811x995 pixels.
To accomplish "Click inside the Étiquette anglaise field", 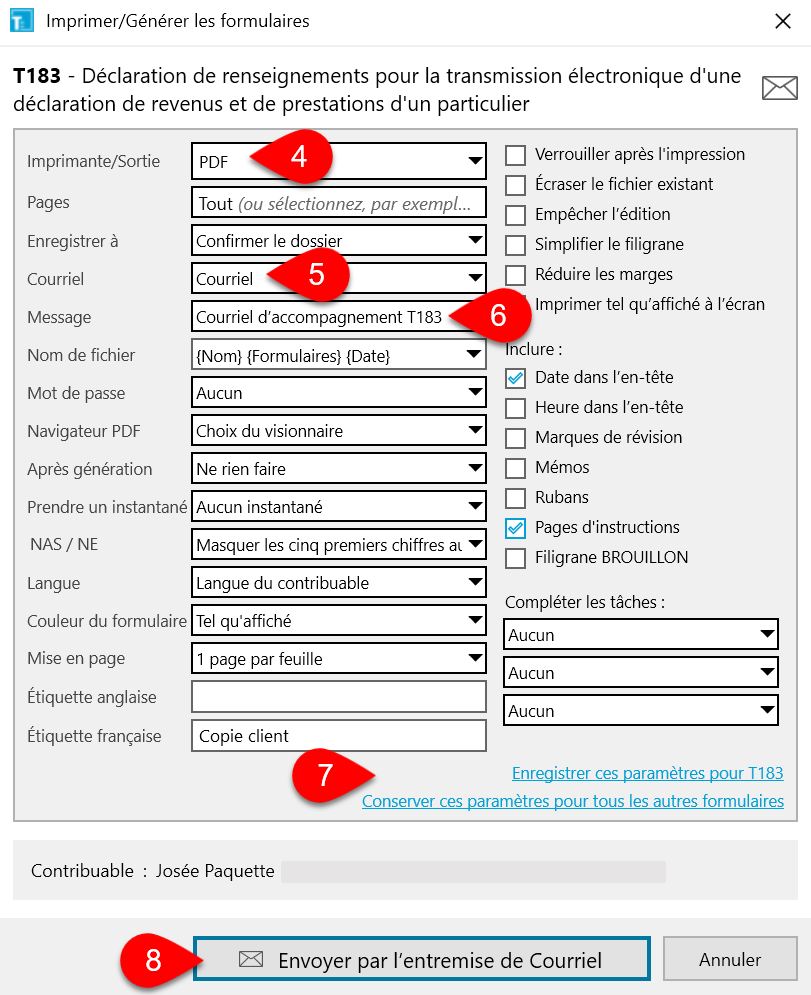I will point(338,696).
